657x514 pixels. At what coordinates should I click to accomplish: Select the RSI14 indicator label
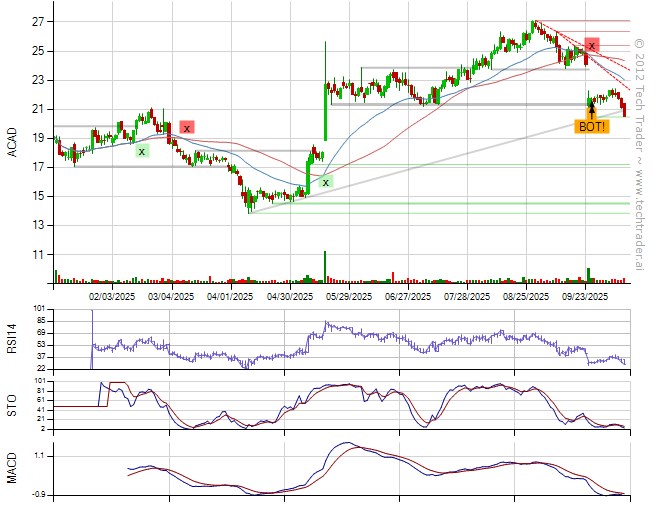point(12,338)
